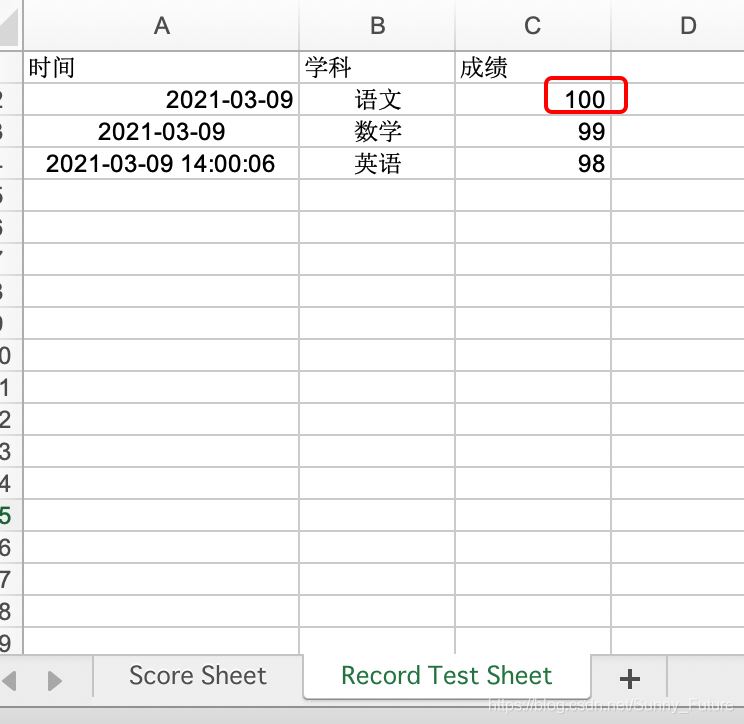Screen dimensions: 744x724
Task: Select the cell containing 时间
Action: tap(161, 67)
